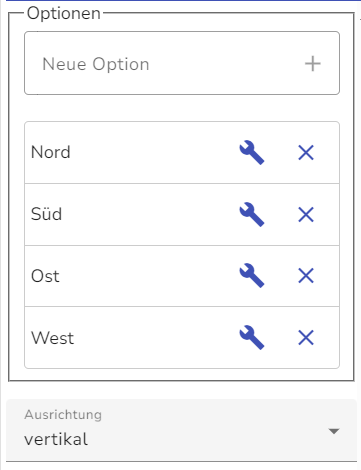This screenshot has width=361, height=470.
Task: Click the Neue Option placeholder text
Action: tap(96, 64)
